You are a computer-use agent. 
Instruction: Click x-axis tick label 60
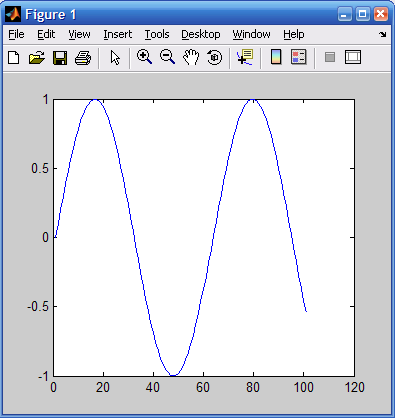(x=203, y=387)
